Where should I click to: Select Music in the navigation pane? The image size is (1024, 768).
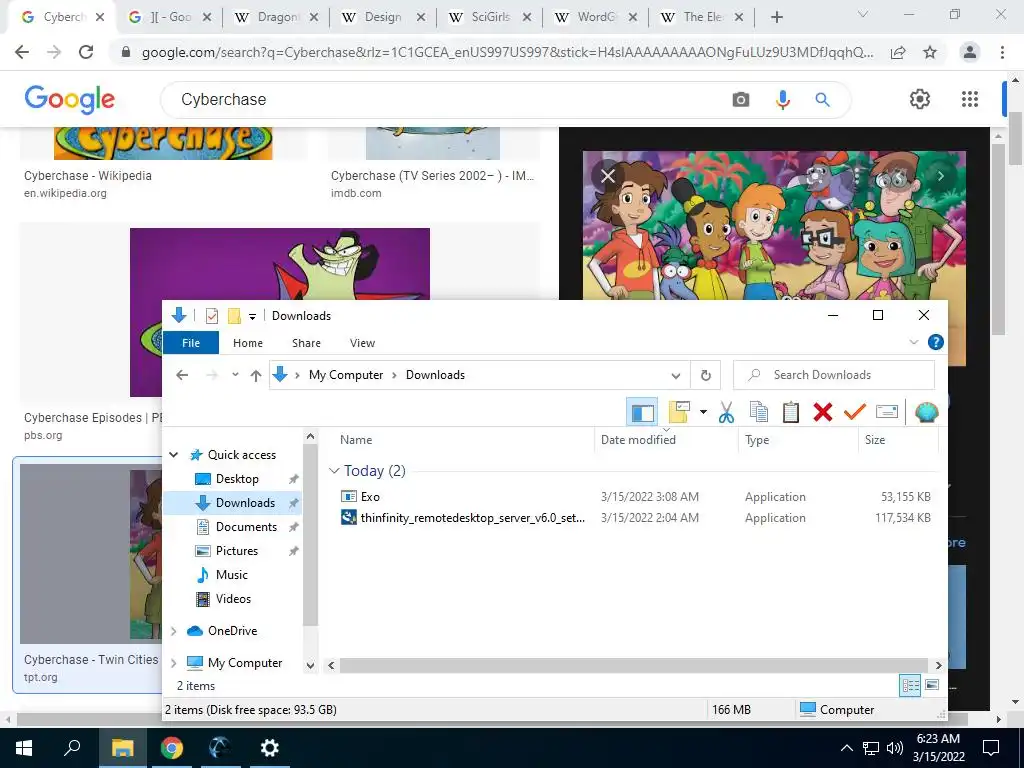pos(232,575)
